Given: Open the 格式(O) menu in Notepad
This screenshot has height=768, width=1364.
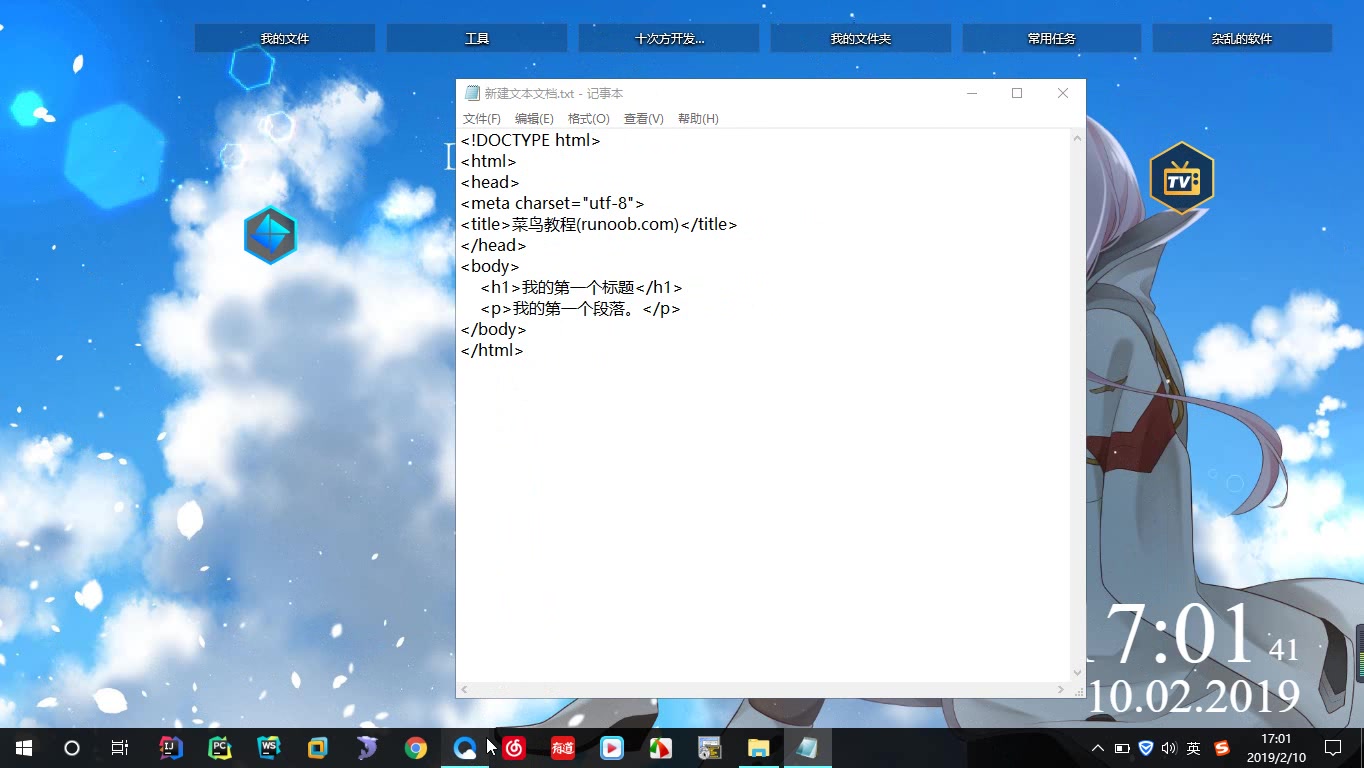Looking at the screenshot, I should (588, 119).
